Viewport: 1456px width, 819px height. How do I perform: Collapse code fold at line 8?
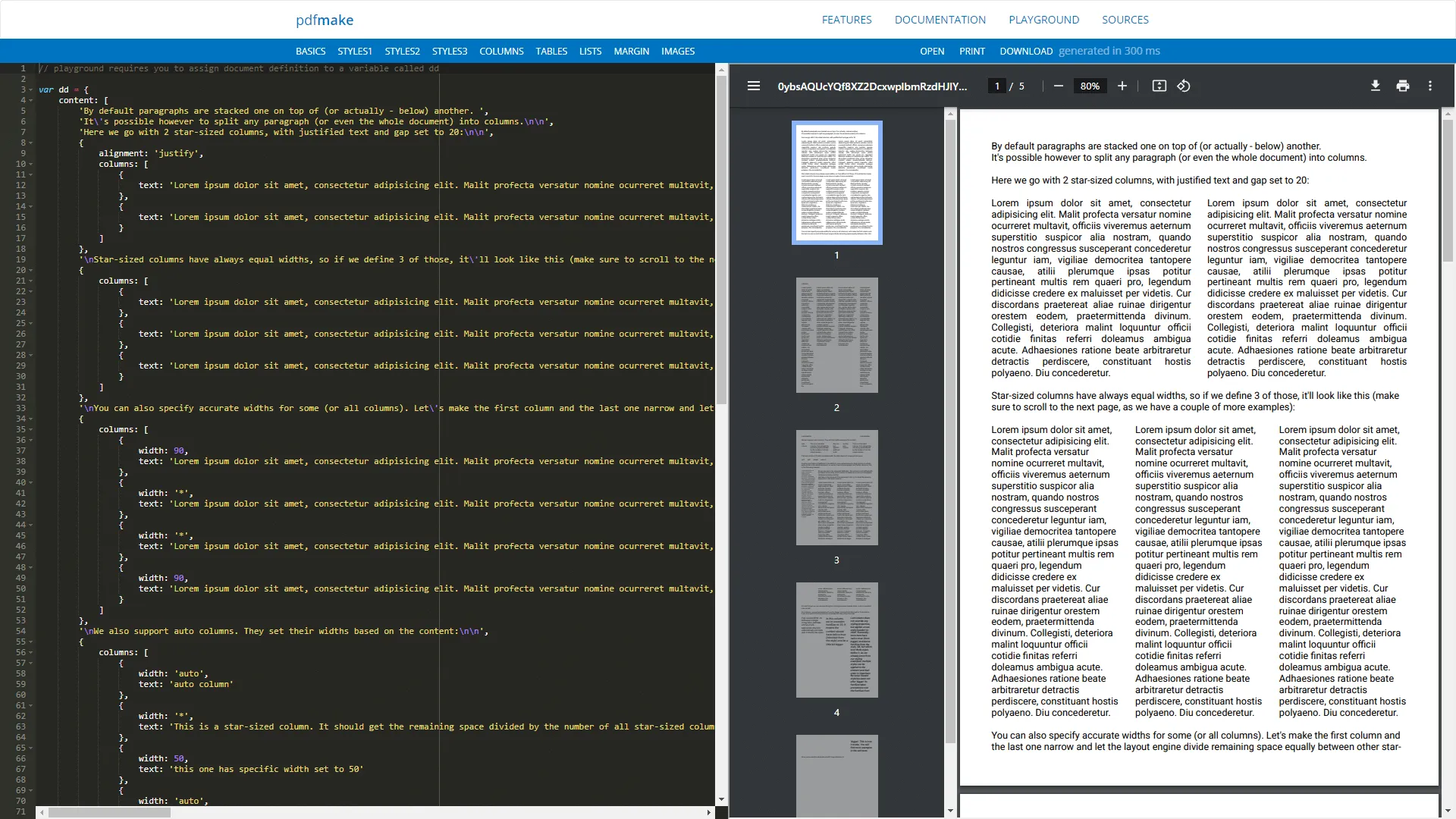point(31,143)
